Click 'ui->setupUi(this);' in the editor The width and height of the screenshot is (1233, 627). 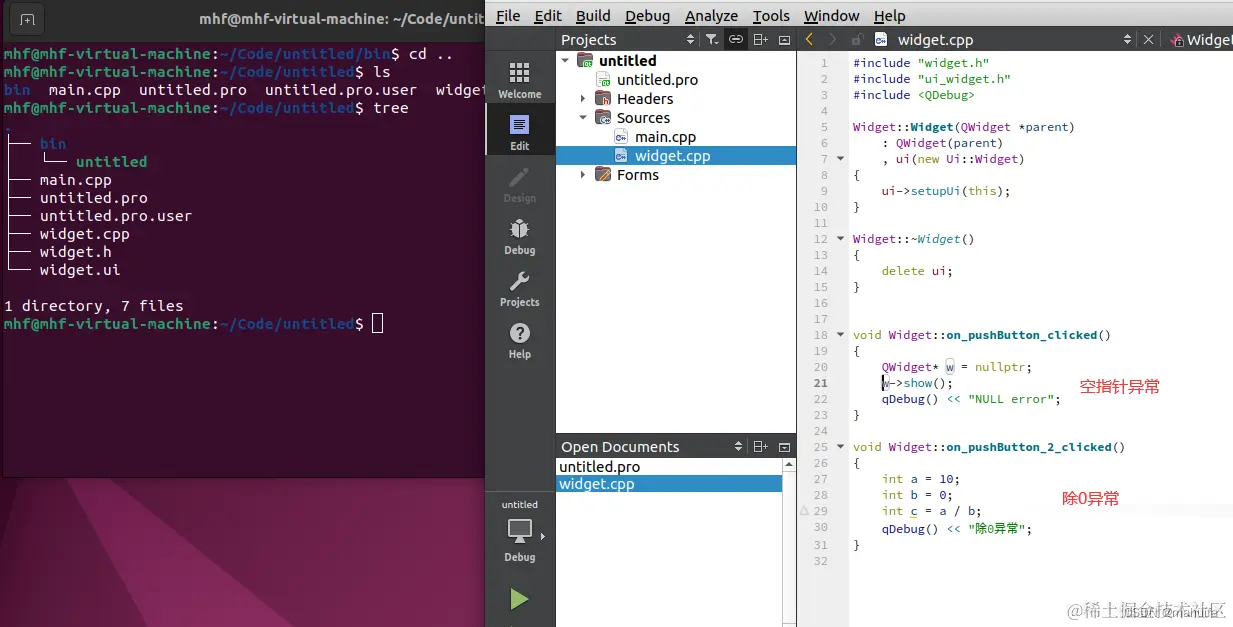(946, 191)
